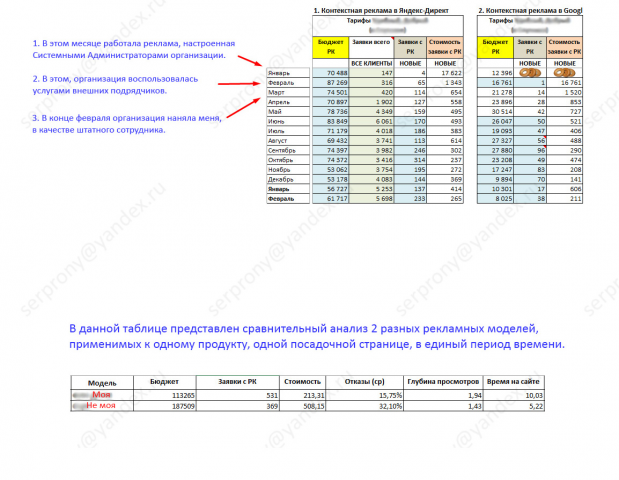This screenshot has width=619, height=480.
Task: Select the total requests cell '147'
Action: [x=371, y=73]
